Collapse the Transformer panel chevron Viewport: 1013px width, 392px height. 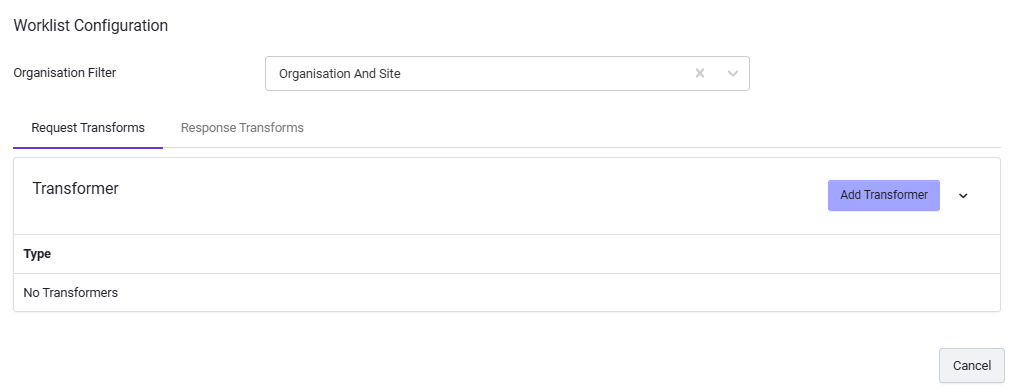click(x=963, y=196)
